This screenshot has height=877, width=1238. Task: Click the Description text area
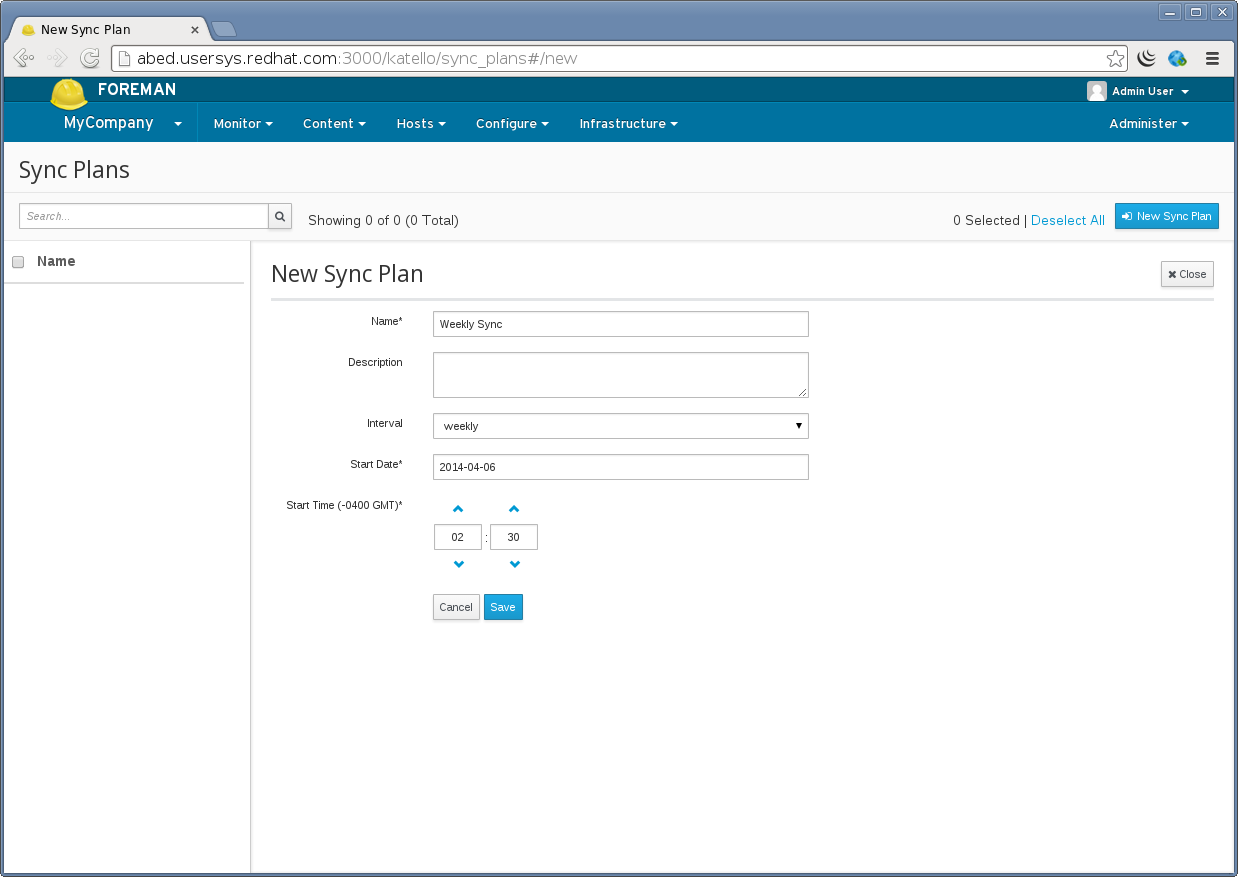point(621,375)
